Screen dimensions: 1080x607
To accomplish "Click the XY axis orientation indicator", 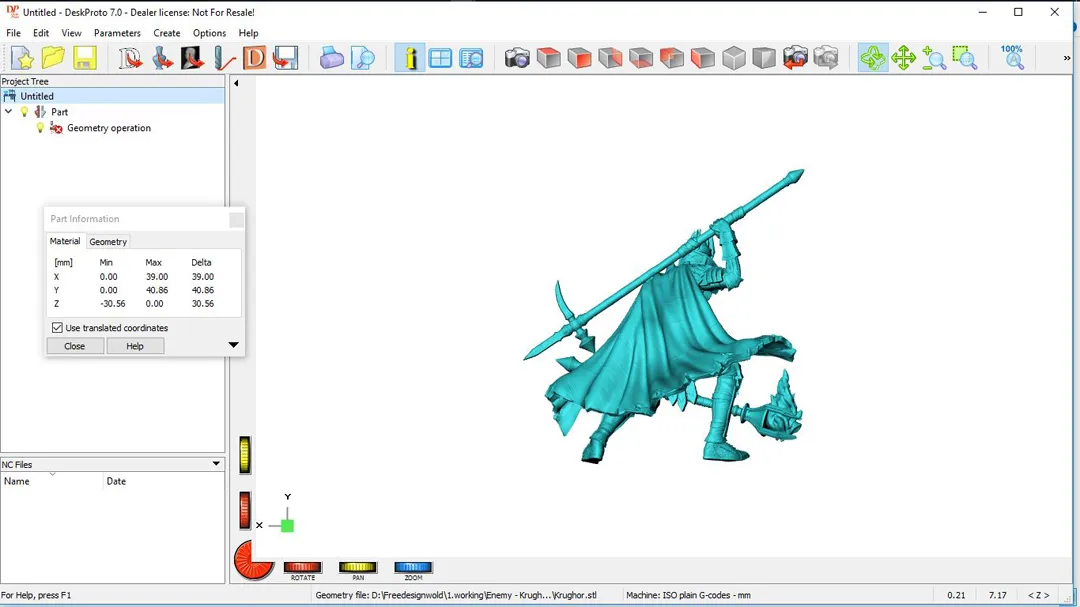I will coord(278,515).
